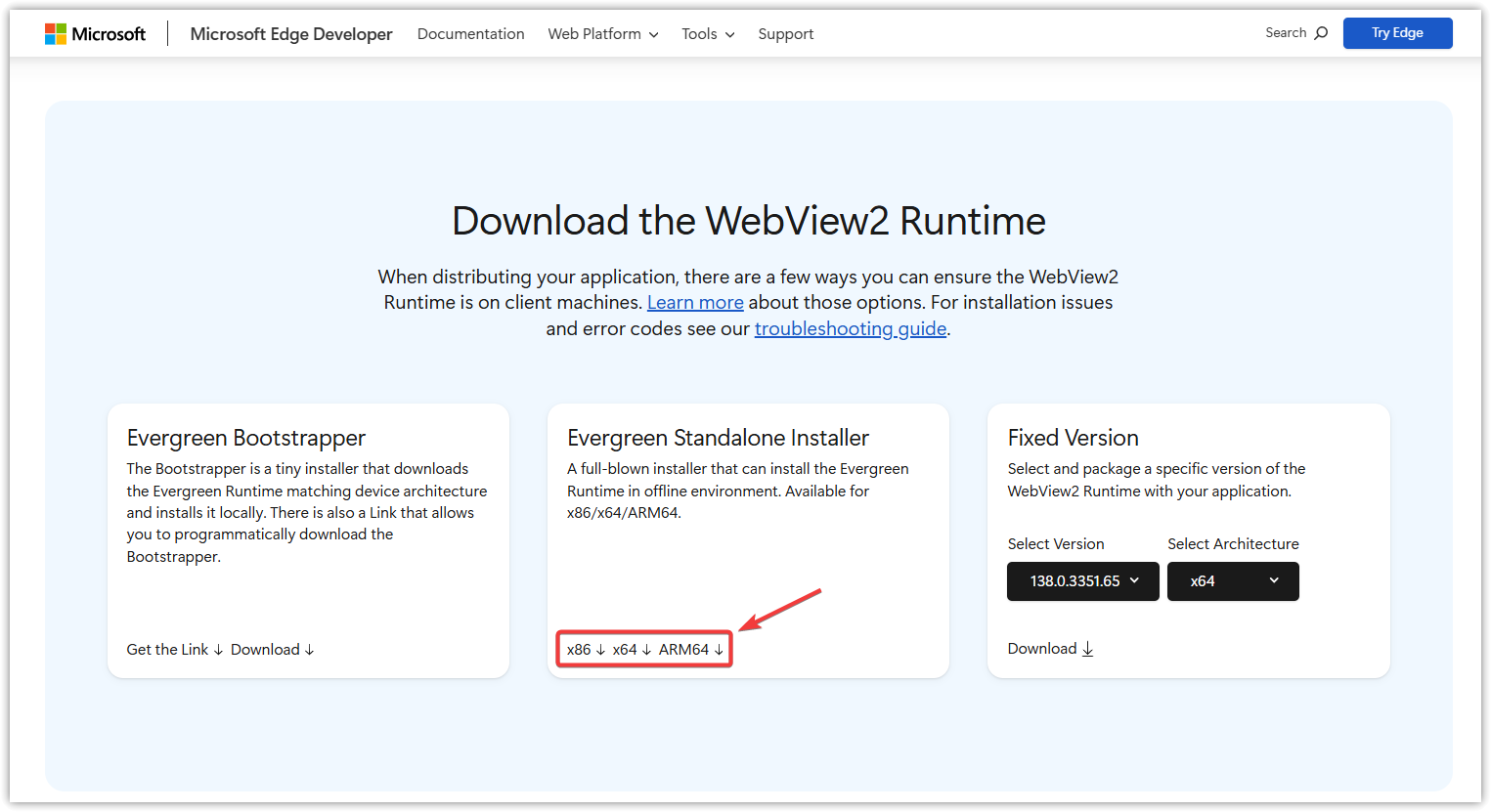
Task: Click the Try Edge button
Action: pyautogui.click(x=1397, y=32)
